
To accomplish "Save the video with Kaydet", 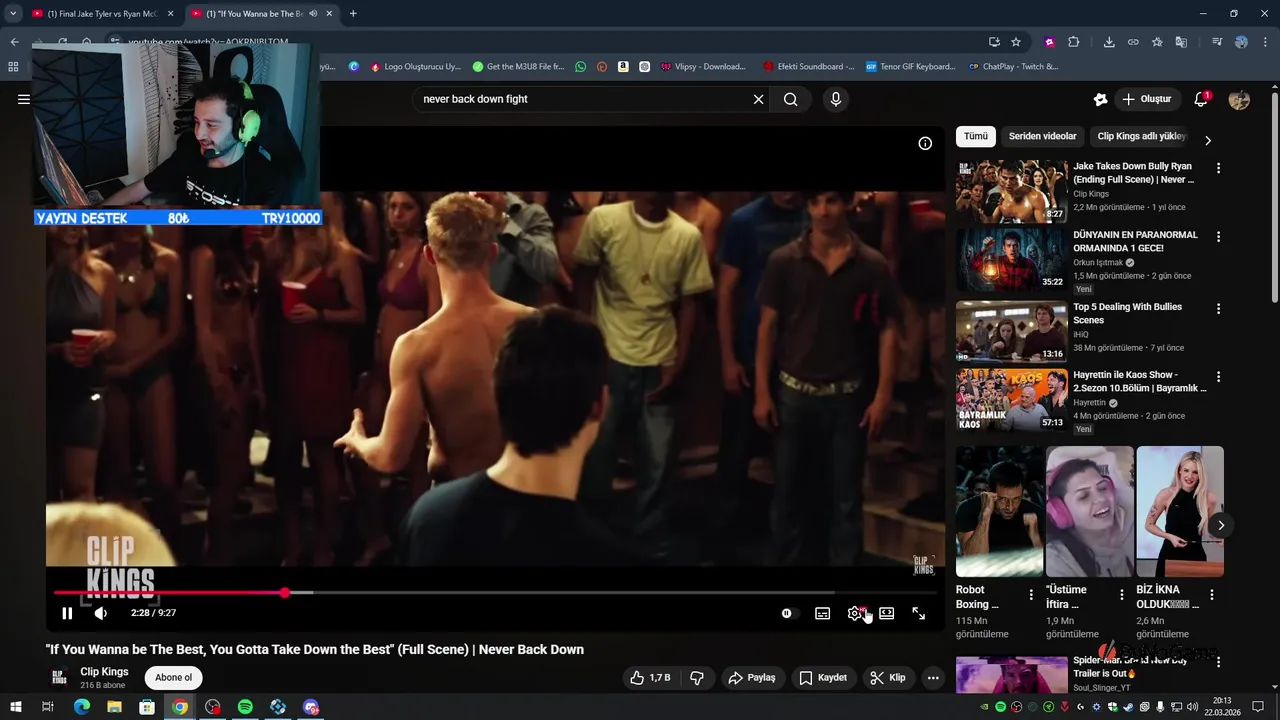I will tap(822, 678).
